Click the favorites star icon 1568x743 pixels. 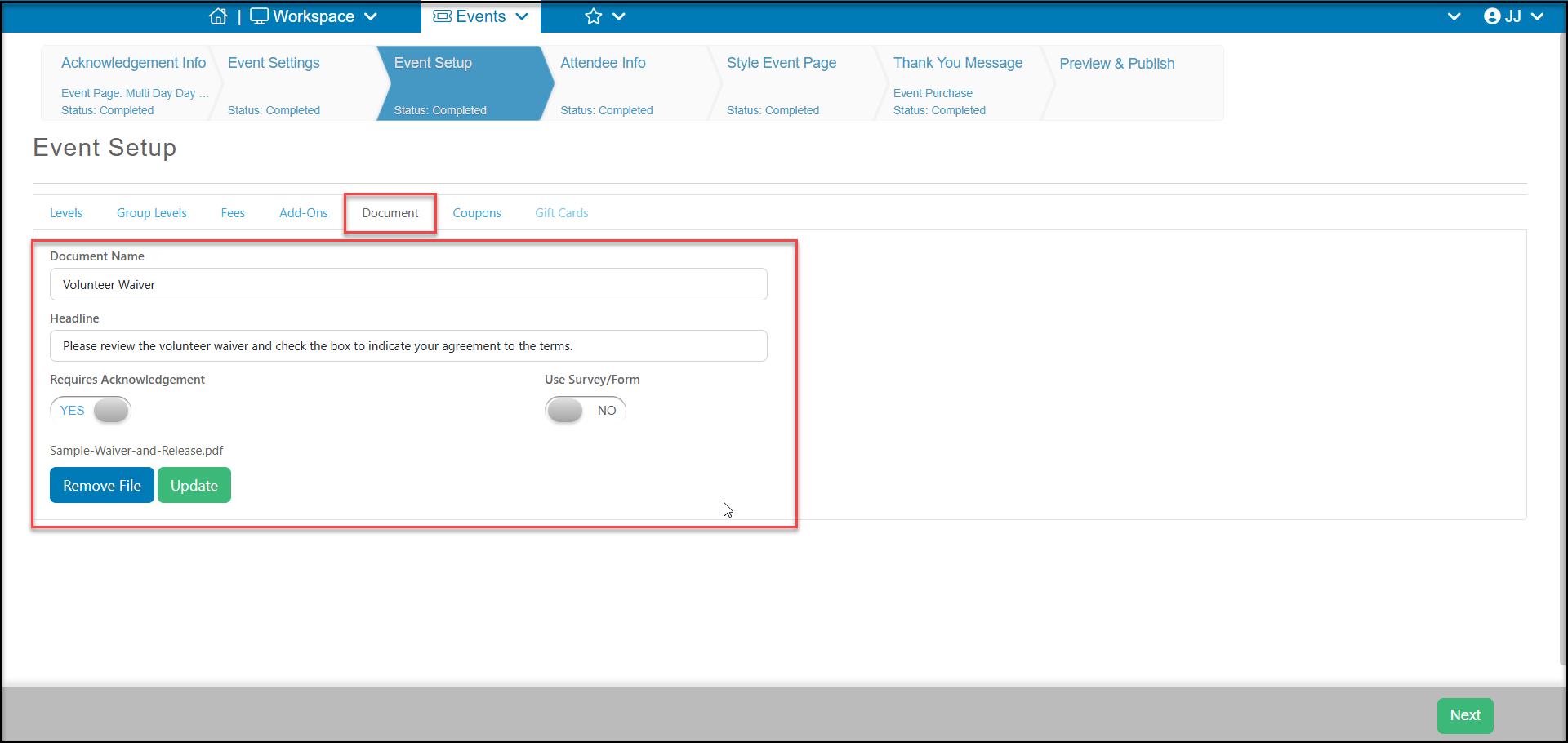tap(594, 16)
